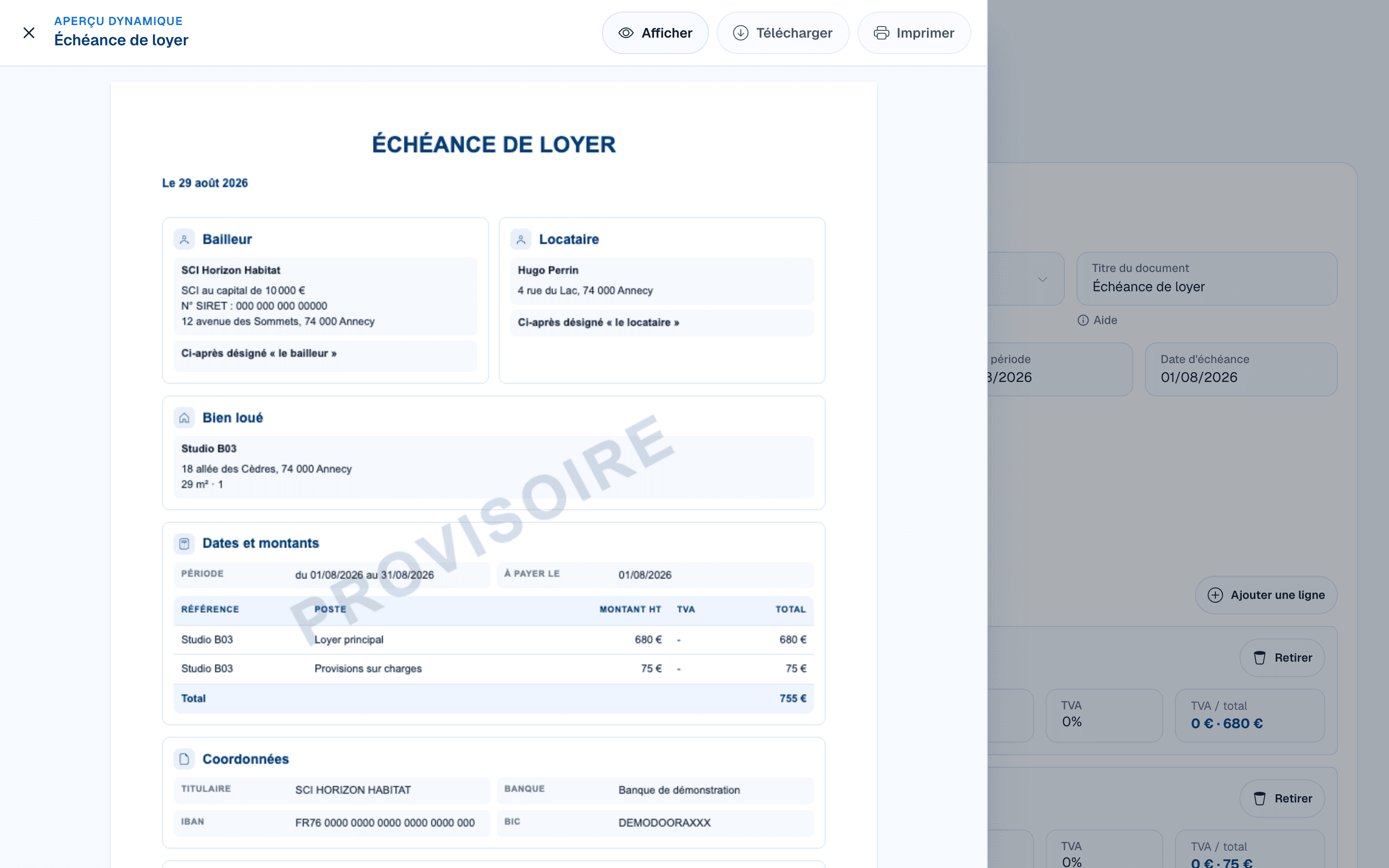Click the TVA 0% field above 680 € line
The height and width of the screenshot is (868, 1389).
tap(1104, 715)
